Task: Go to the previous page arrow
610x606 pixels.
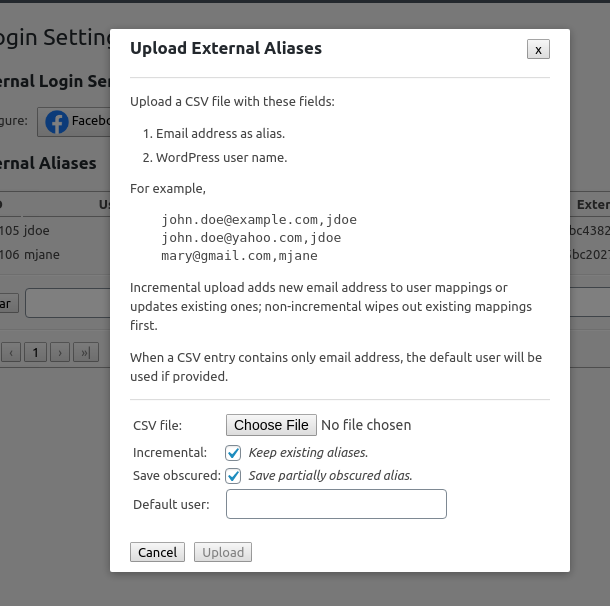Action: pyautogui.click(x=12, y=352)
